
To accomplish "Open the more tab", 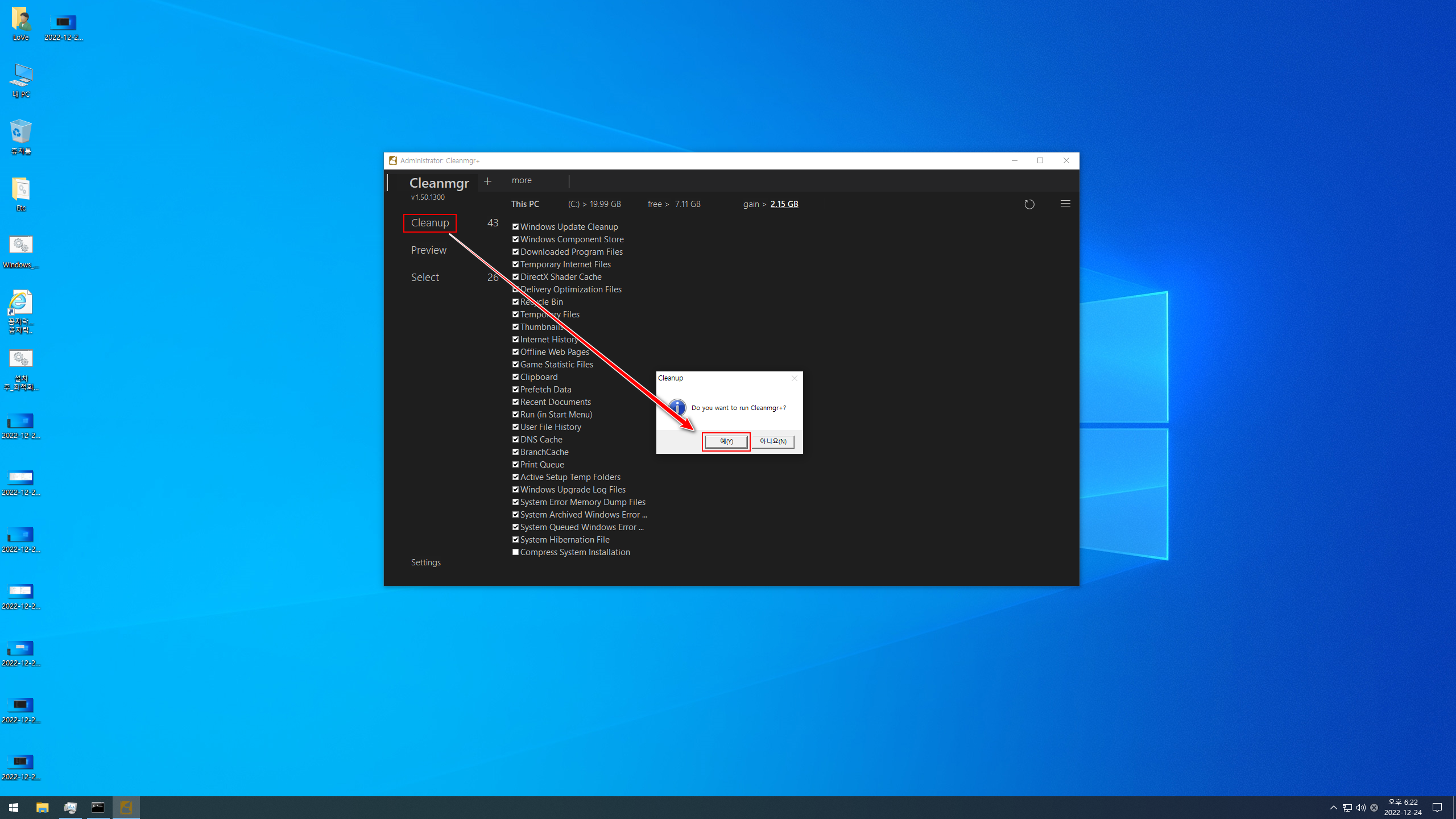I will (x=522, y=180).
